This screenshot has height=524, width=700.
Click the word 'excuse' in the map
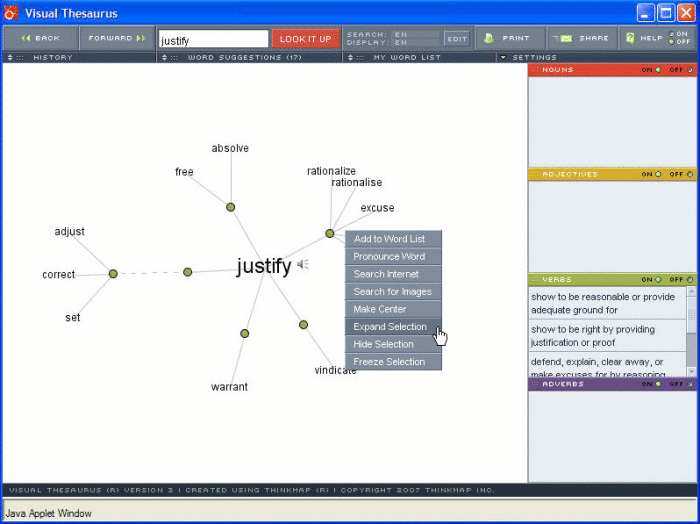coord(377,208)
